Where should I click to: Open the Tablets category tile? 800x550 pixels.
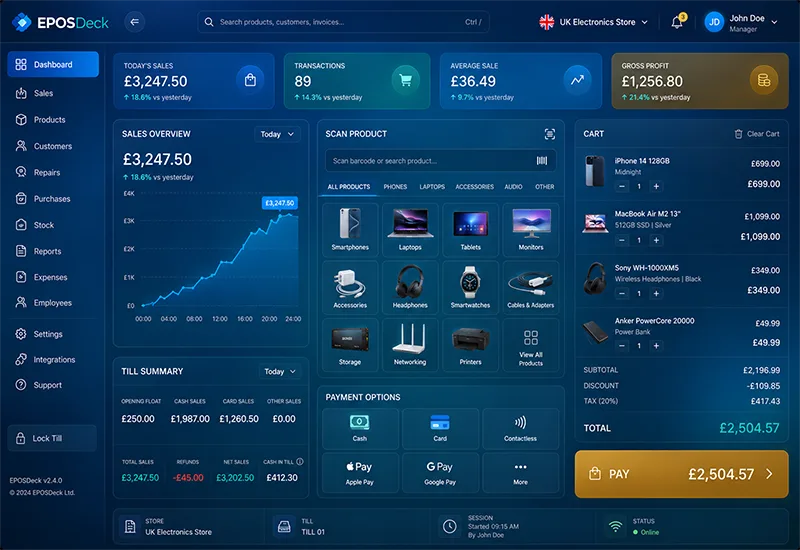click(x=470, y=229)
